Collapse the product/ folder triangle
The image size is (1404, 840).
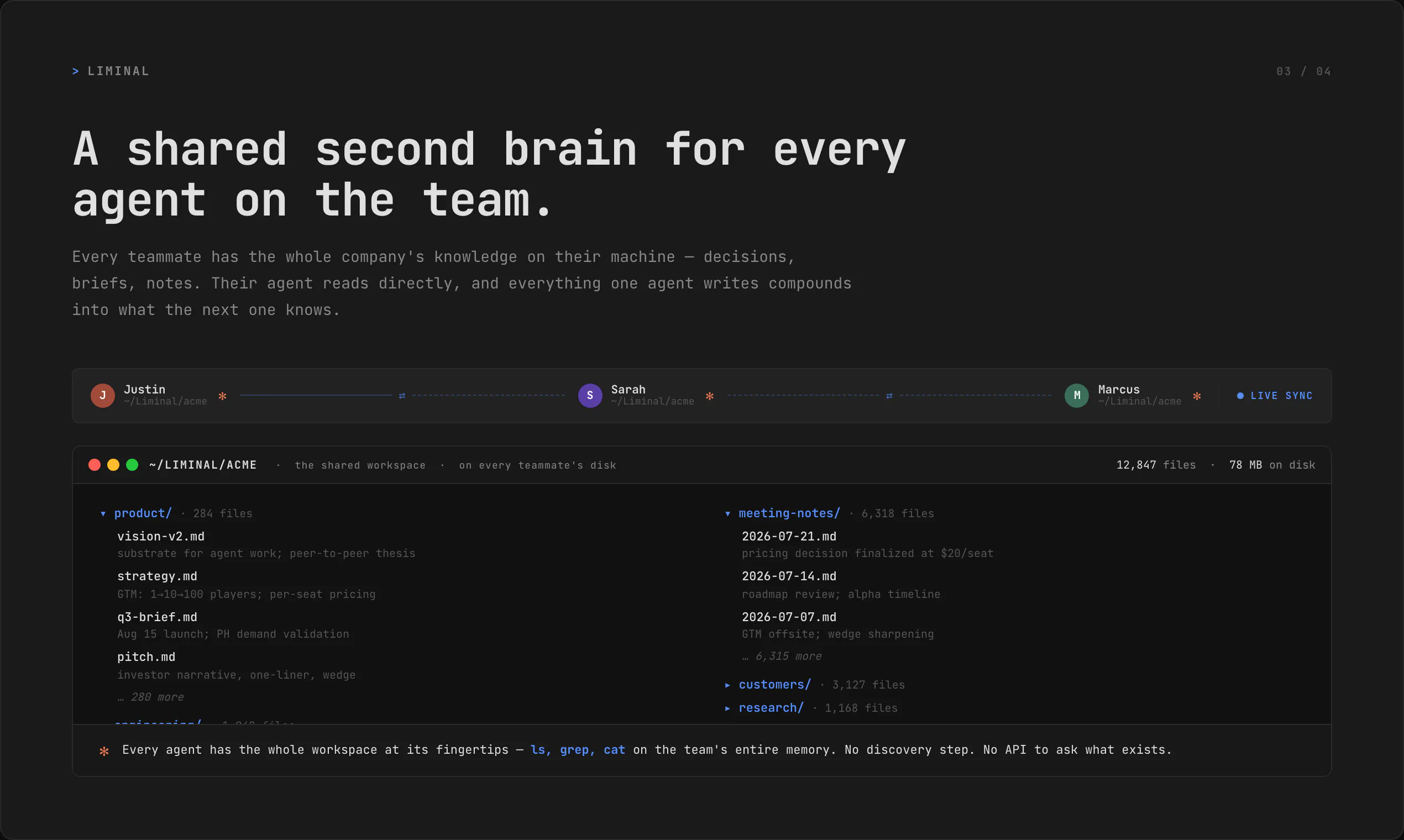(x=103, y=514)
